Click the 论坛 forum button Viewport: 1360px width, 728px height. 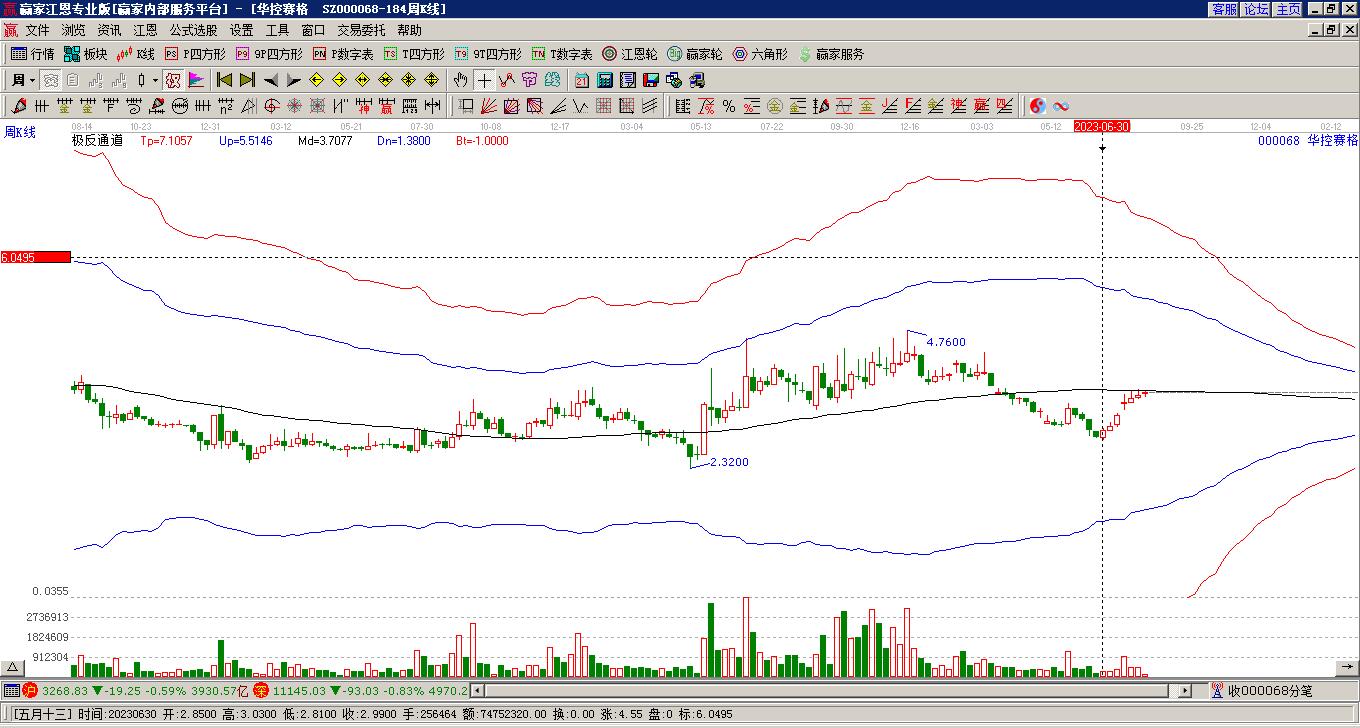point(1256,9)
